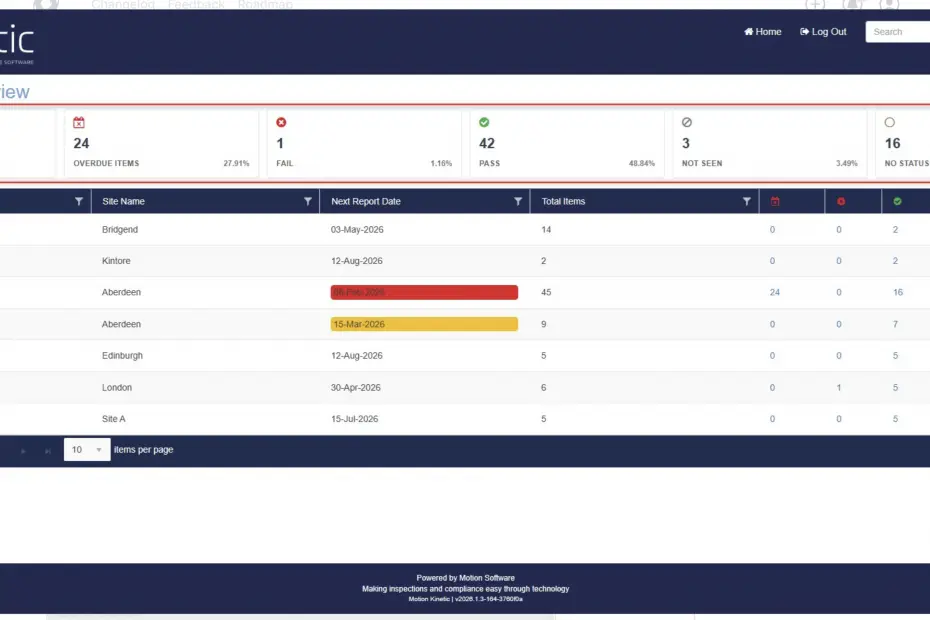Viewport: 930px width, 620px height.
Task: Go to Home in navigation bar
Action: click(x=763, y=32)
